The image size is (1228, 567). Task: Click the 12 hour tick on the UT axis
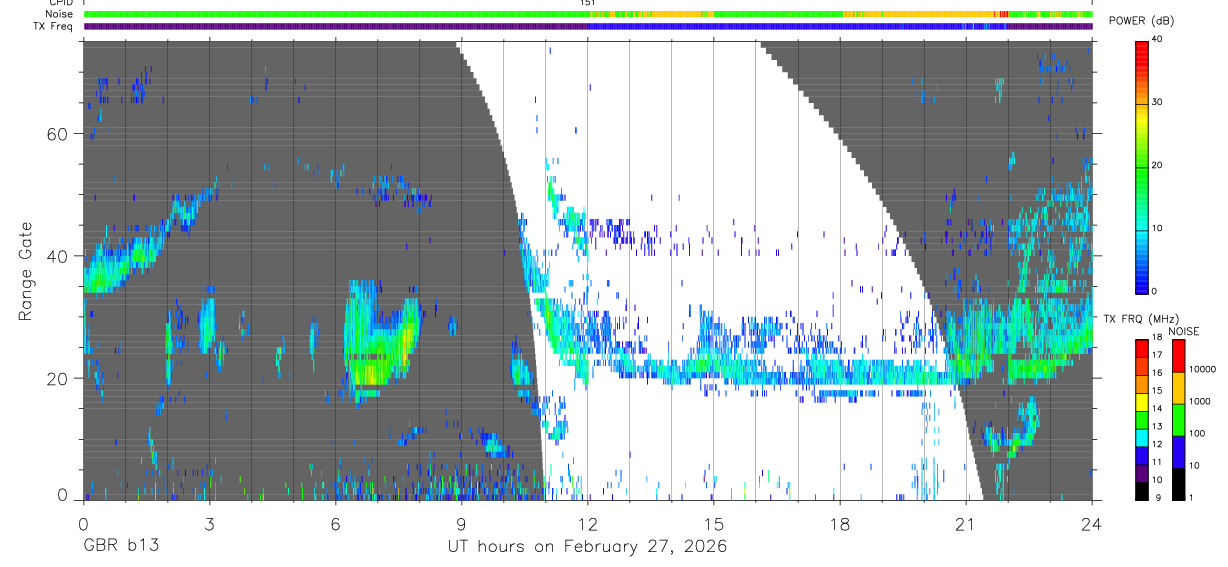click(x=587, y=523)
